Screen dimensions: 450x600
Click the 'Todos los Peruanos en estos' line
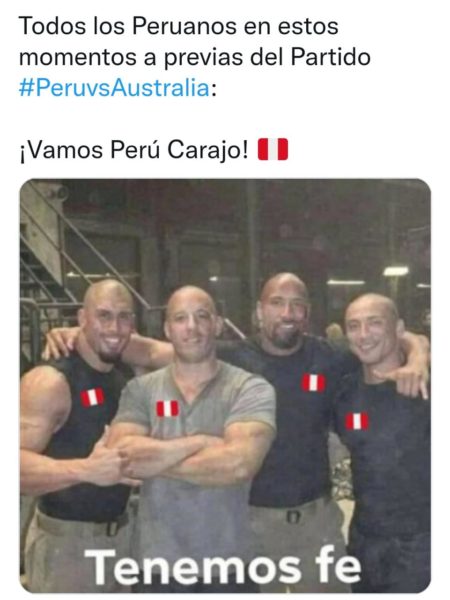point(178,26)
